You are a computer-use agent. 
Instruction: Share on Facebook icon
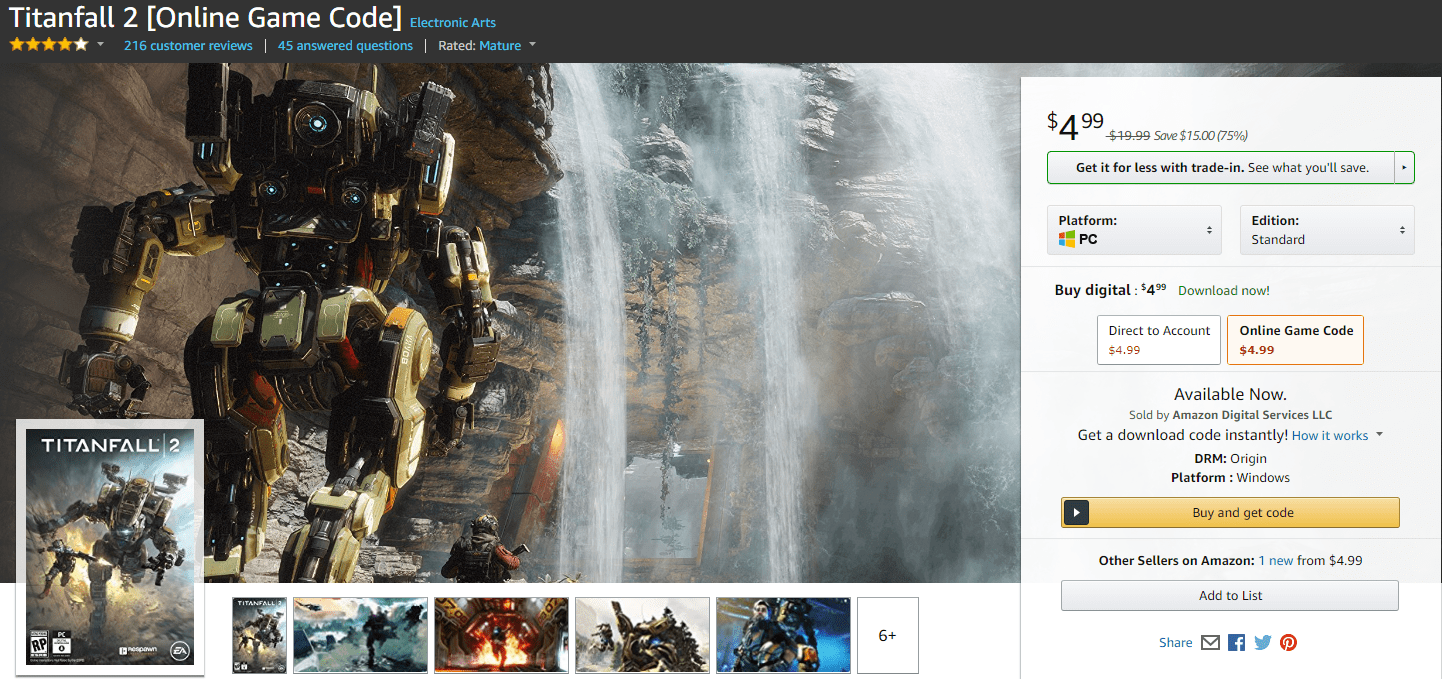point(1237,643)
